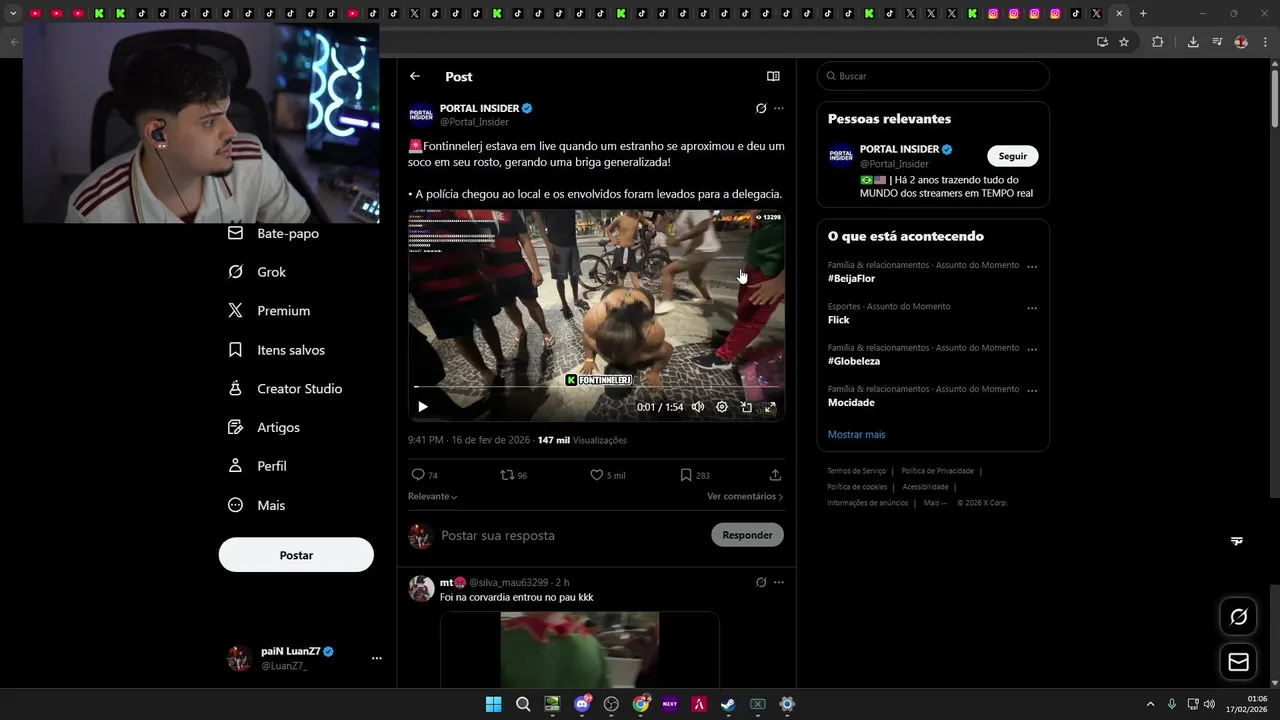Open Artigos in sidebar
This screenshot has width=1280, height=720.
[264, 427]
